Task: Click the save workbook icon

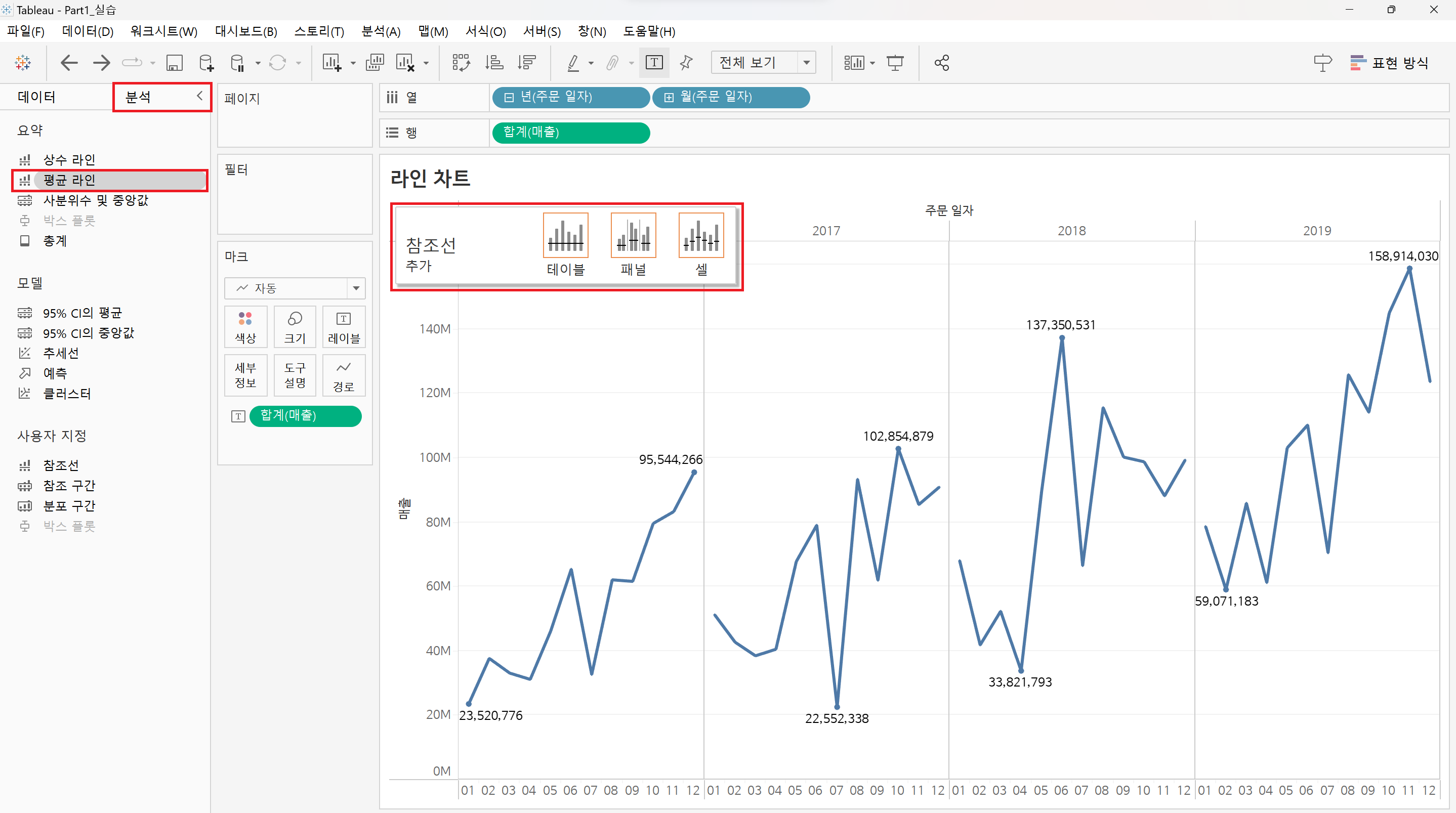Action: coord(174,63)
